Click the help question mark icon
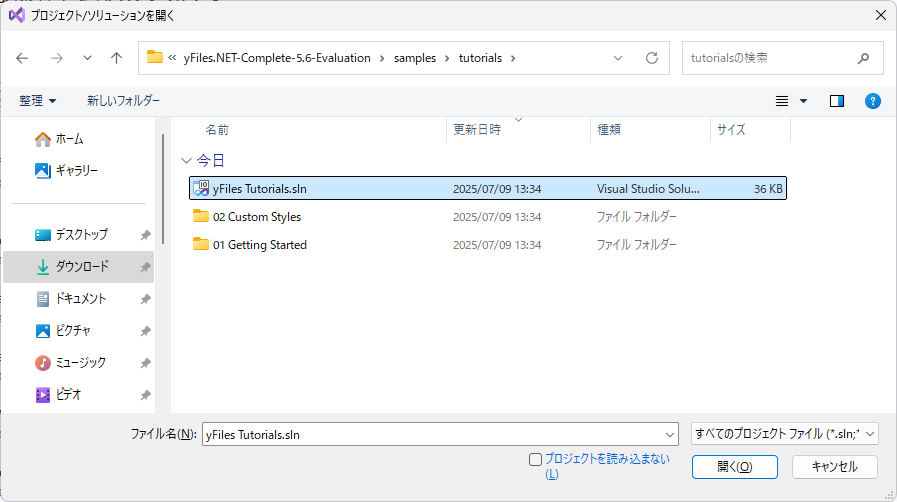 [872, 101]
